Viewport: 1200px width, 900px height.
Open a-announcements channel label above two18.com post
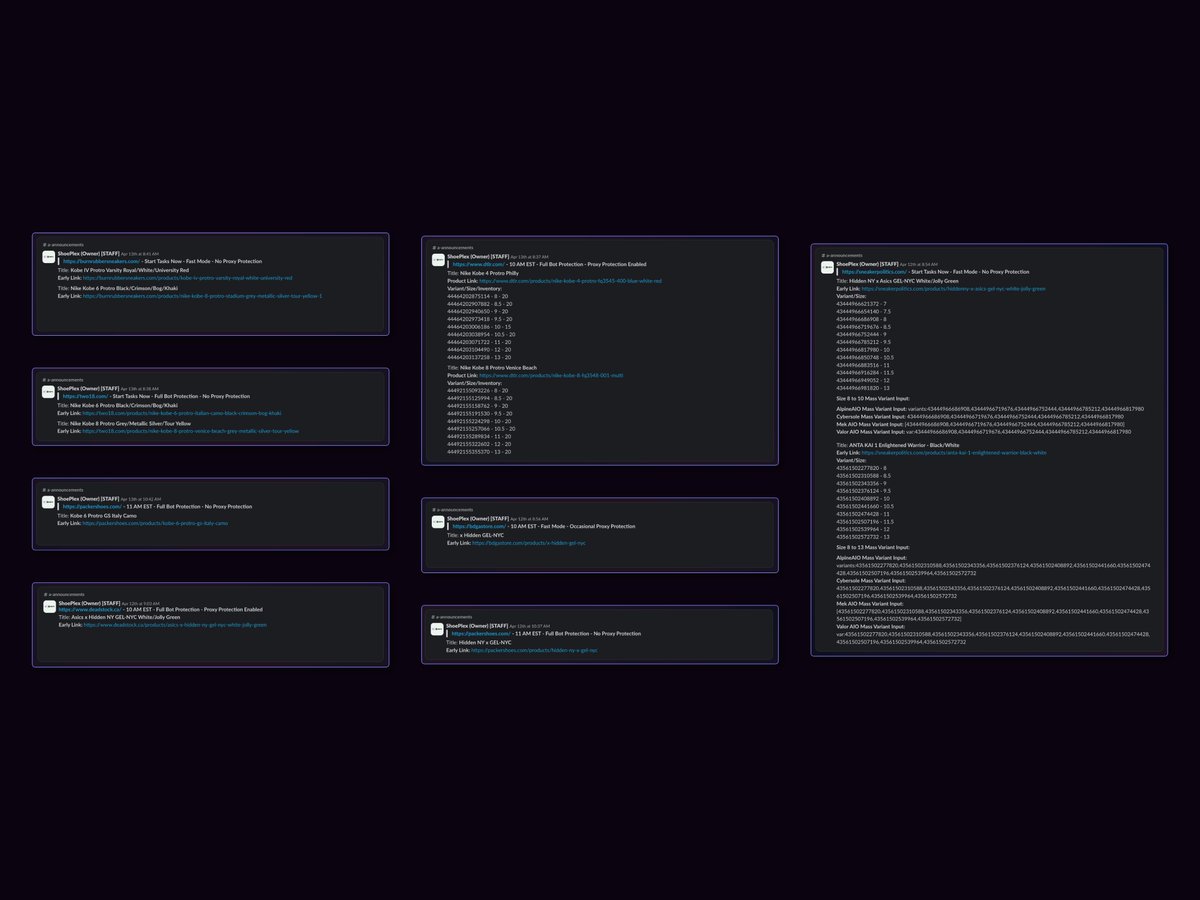click(x=63, y=379)
